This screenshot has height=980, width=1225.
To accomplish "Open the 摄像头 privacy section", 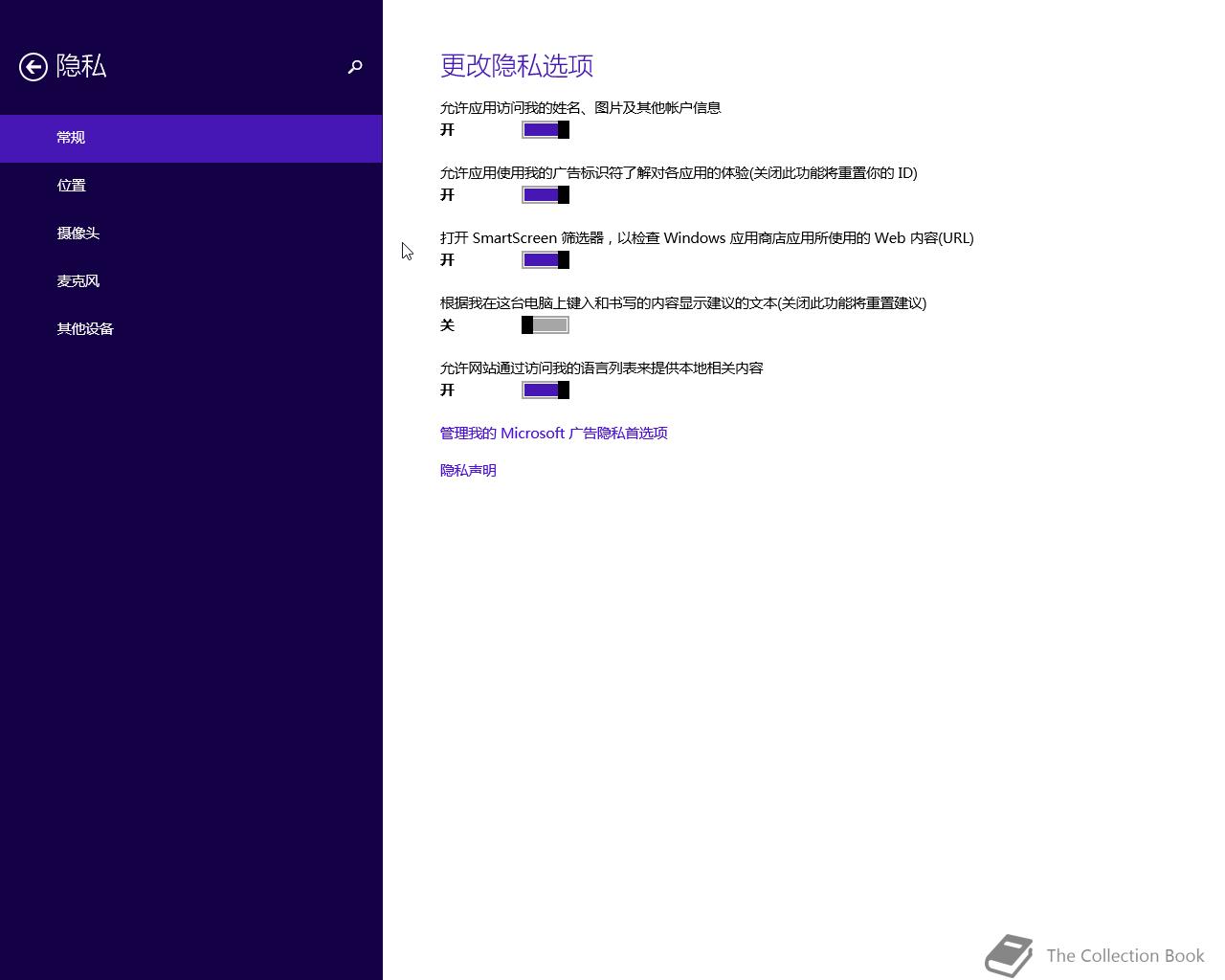I will point(191,234).
